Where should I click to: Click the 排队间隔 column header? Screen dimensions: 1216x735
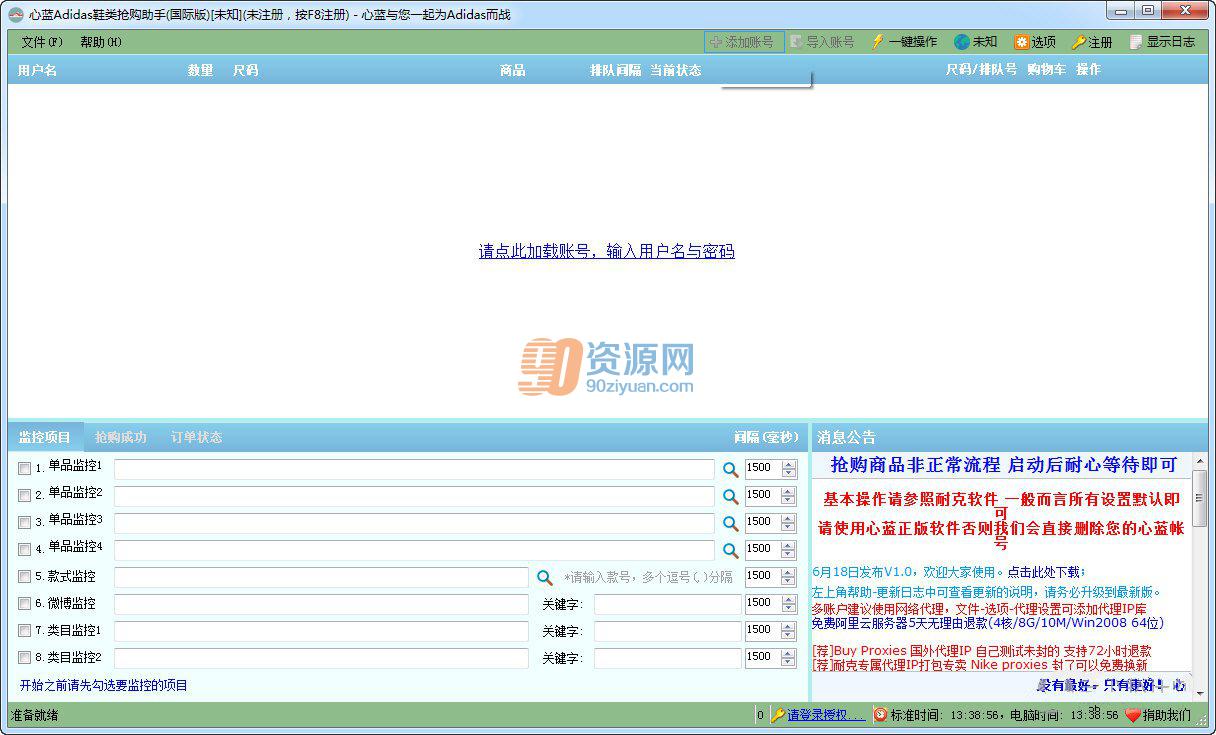[615, 70]
